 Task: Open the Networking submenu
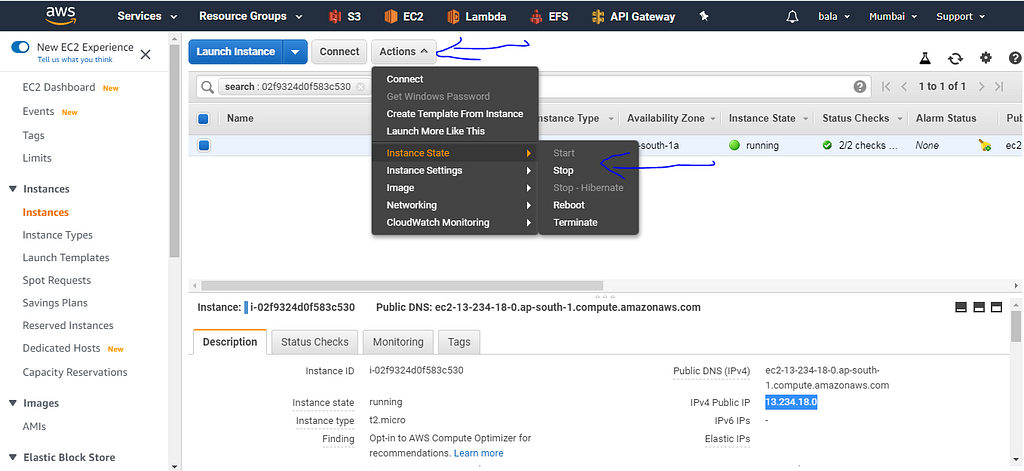455,205
